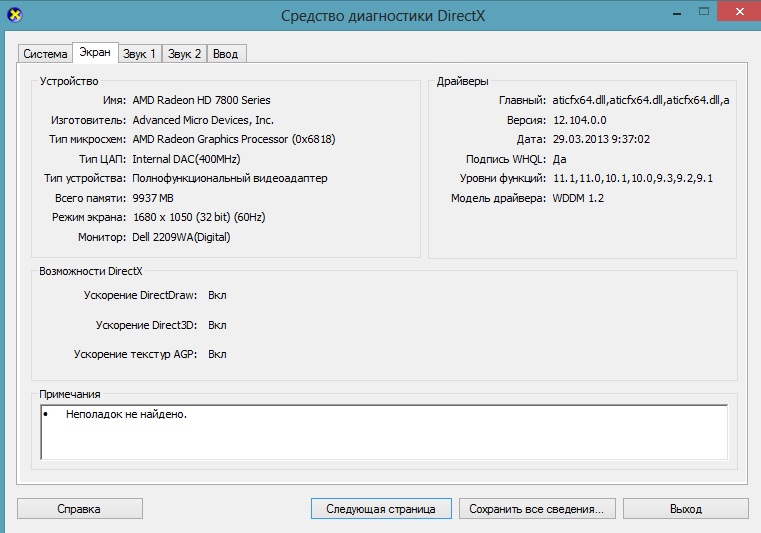The image size is (761, 533).
Task: Open the Ввод tab
Action: [x=226, y=54]
